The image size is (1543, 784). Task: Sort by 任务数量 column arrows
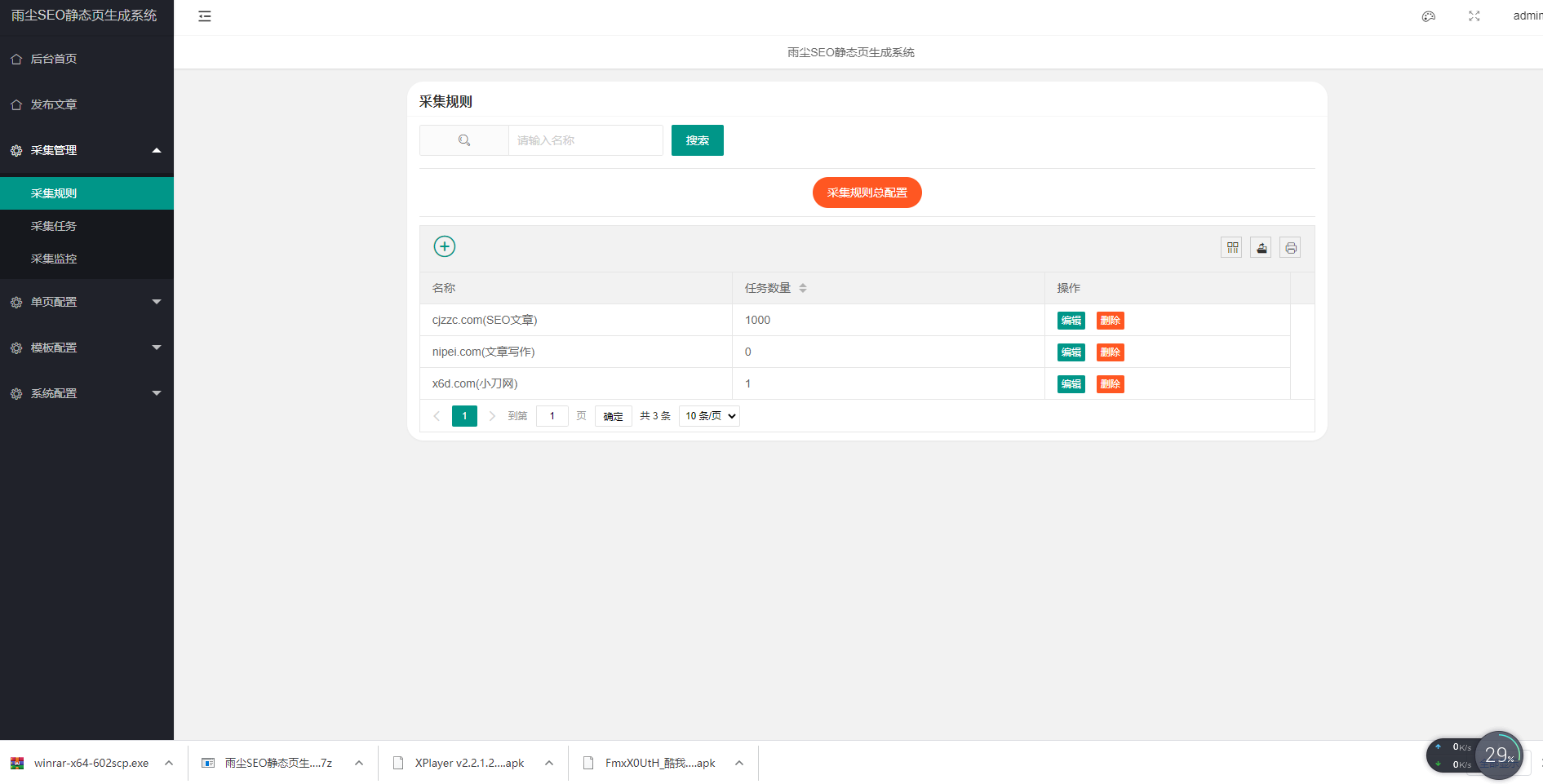click(x=803, y=288)
